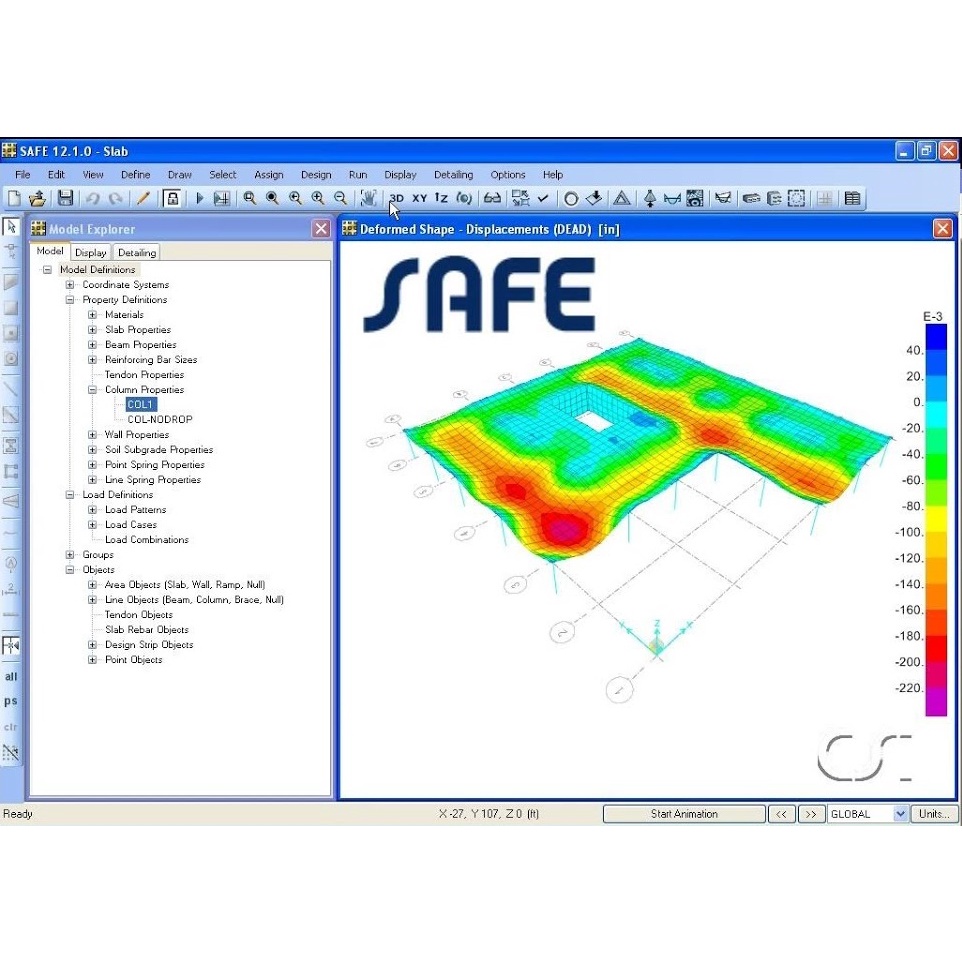Click the run analysis and design icon
962x962 pixels.
[x=221, y=198]
